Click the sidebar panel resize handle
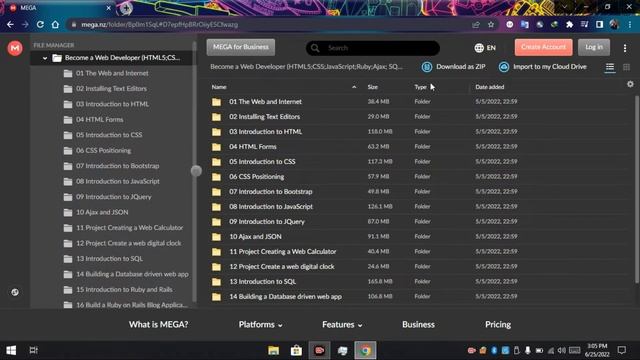The height and width of the screenshot is (360, 640). (196, 171)
